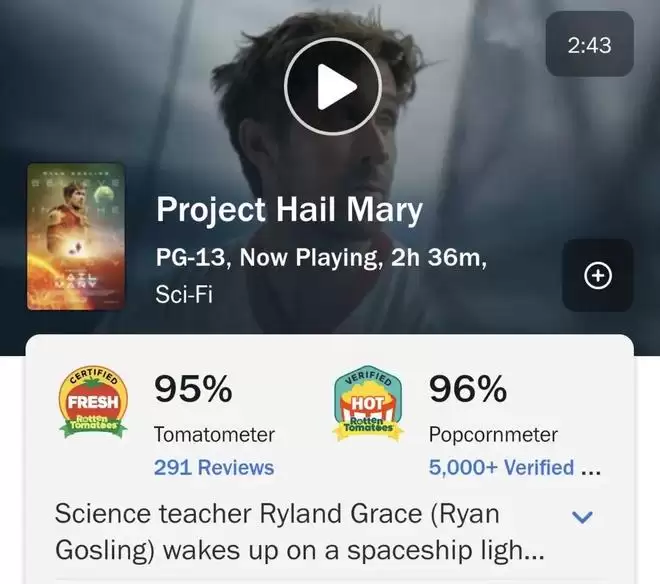
Task: Play the Project Hail Mary trailer
Action: click(333, 87)
